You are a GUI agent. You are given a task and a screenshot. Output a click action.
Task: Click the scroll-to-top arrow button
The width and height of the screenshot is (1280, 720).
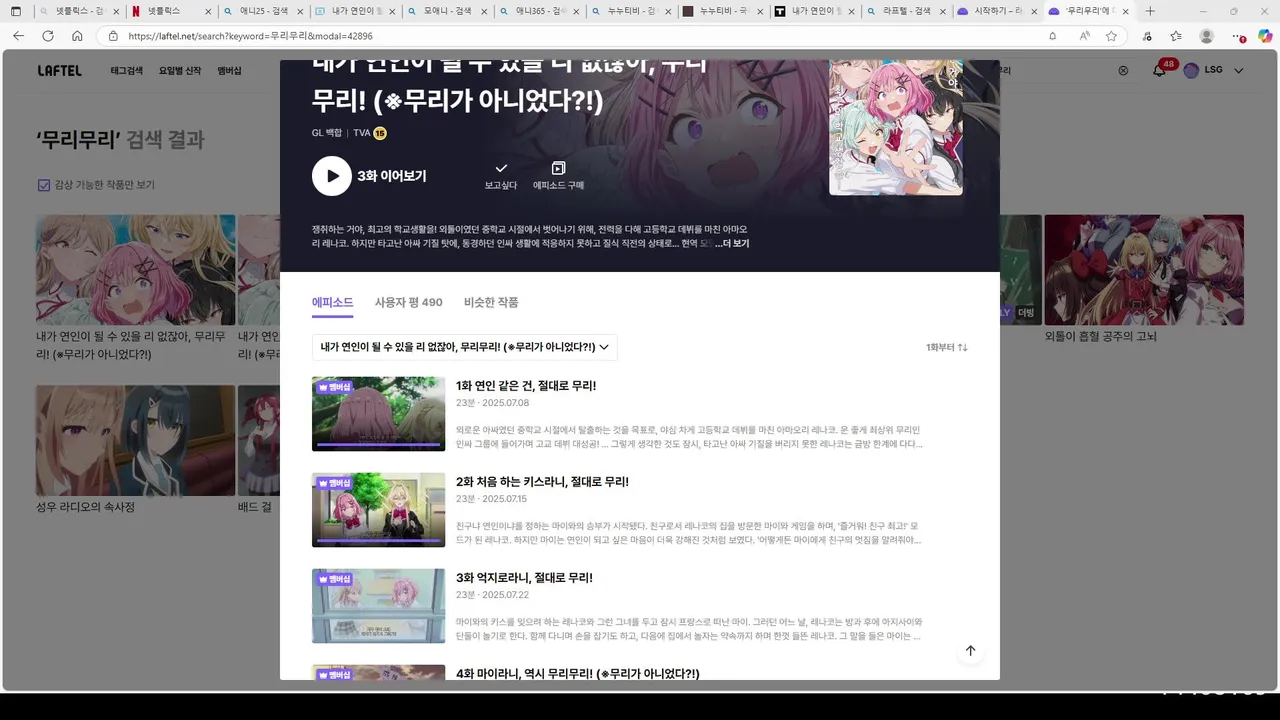(x=970, y=651)
